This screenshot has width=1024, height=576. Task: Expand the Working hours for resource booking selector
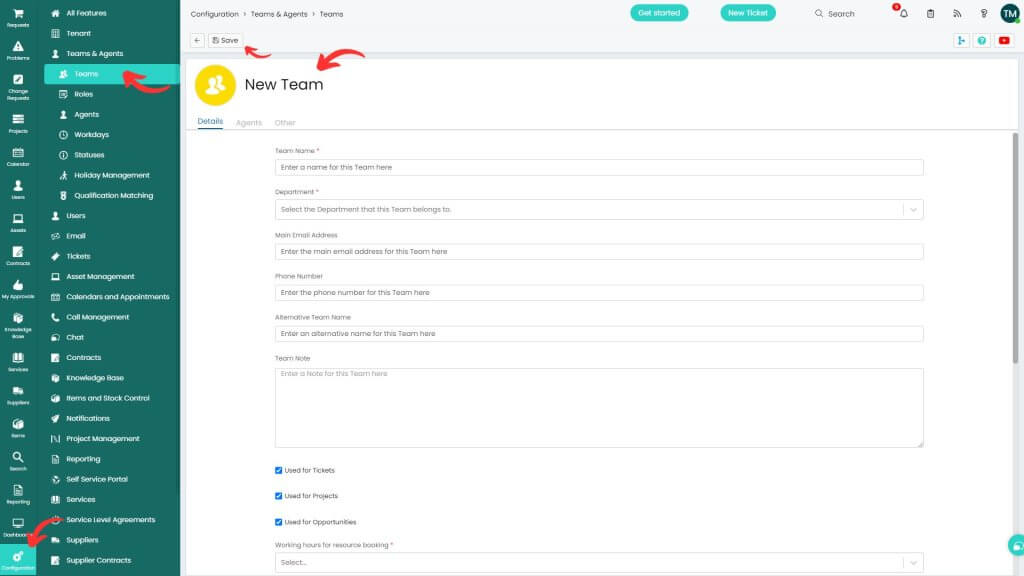coord(598,563)
